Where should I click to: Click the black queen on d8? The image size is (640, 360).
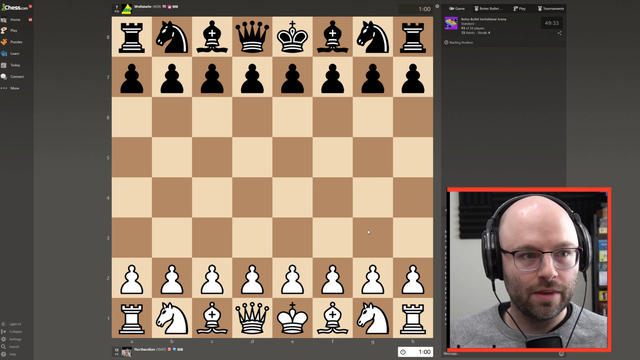click(252, 37)
